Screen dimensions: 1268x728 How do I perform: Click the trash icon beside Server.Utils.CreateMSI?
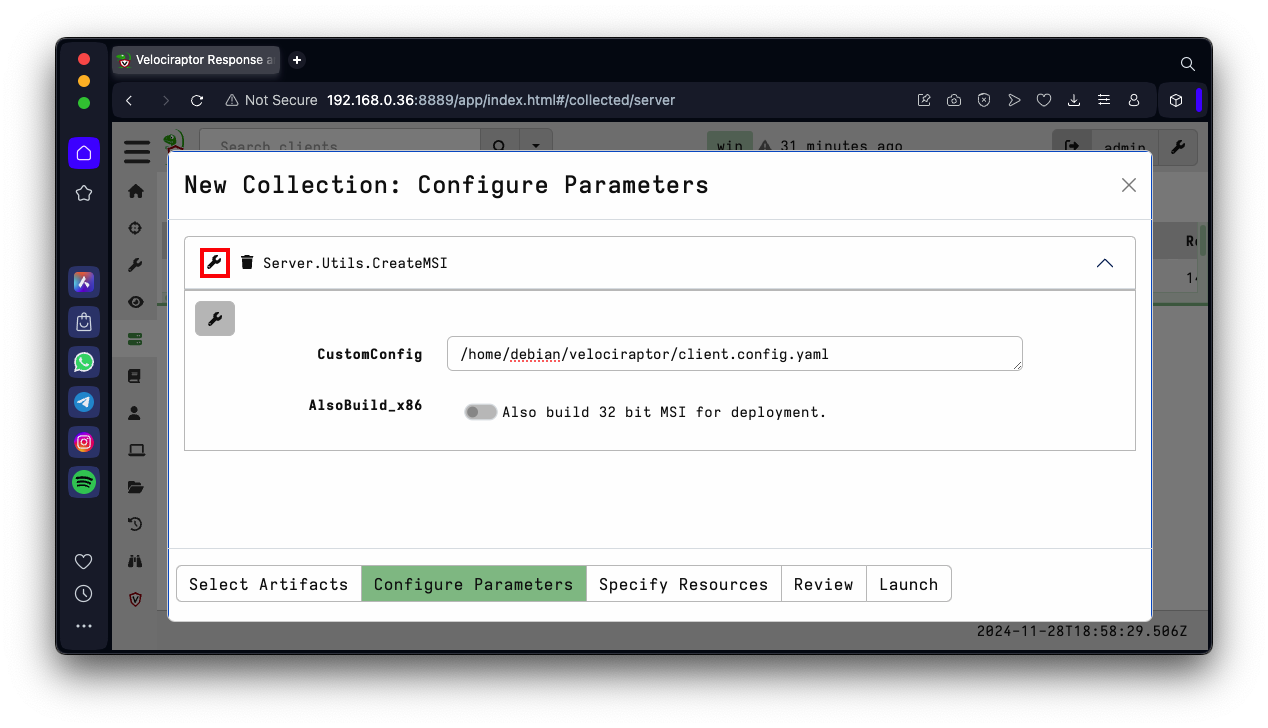247,263
